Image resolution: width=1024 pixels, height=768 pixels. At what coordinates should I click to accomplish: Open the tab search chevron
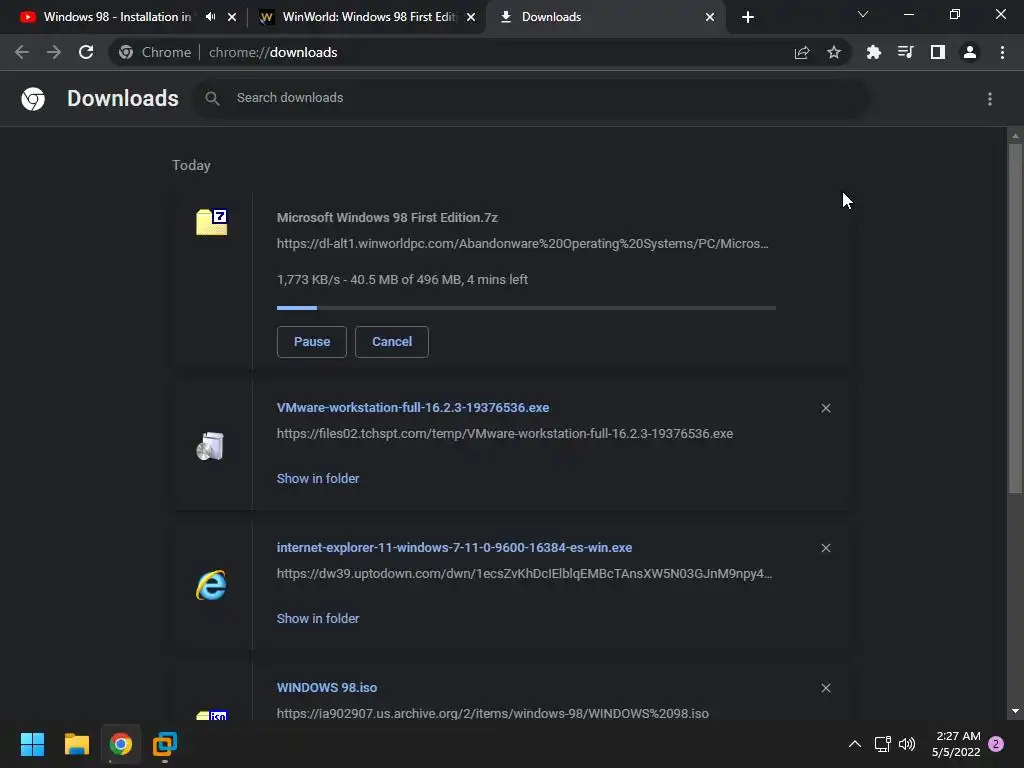click(x=863, y=14)
